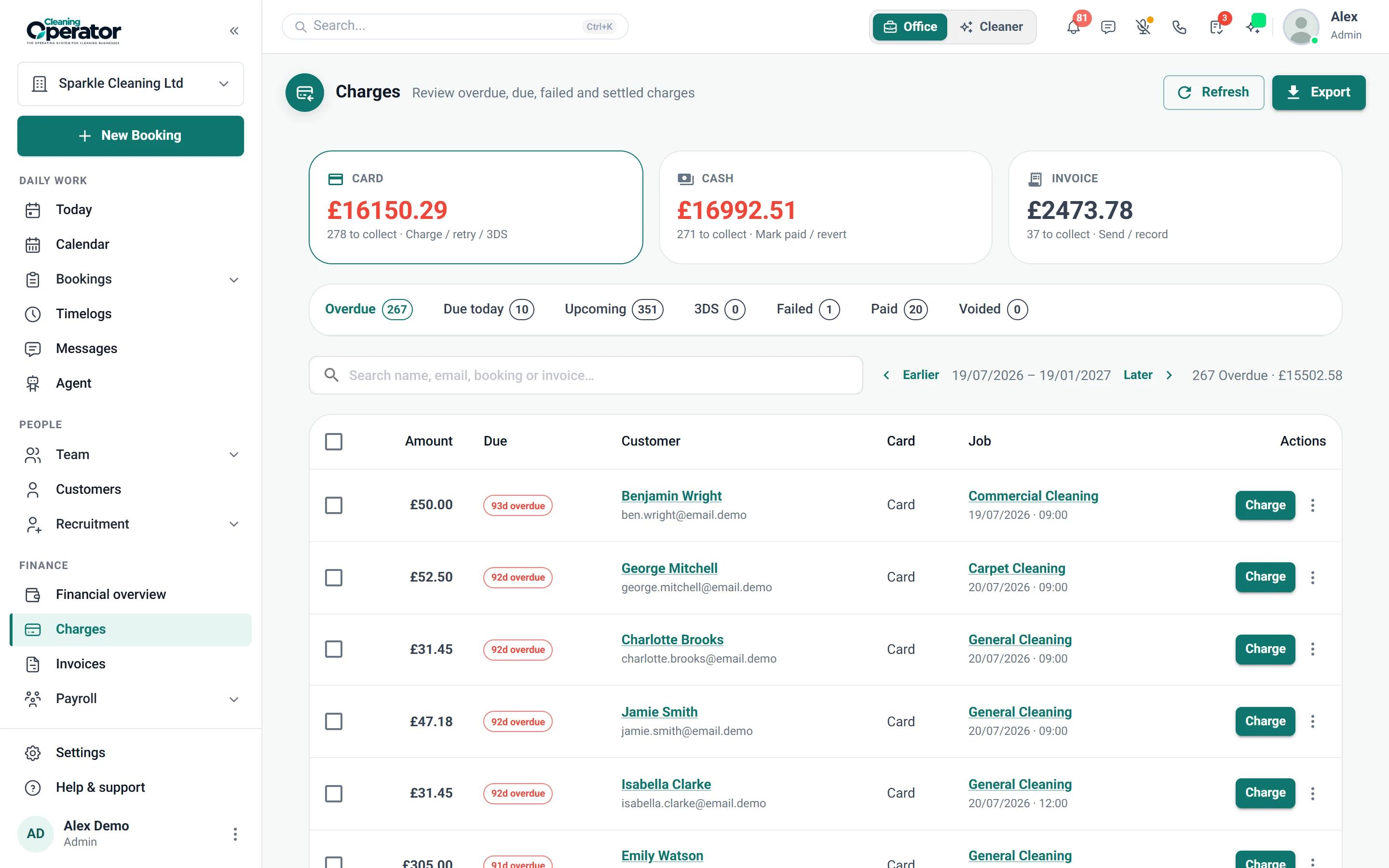Open Alex Demo account options menu
The width and height of the screenshot is (1389, 868).
(235, 834)
